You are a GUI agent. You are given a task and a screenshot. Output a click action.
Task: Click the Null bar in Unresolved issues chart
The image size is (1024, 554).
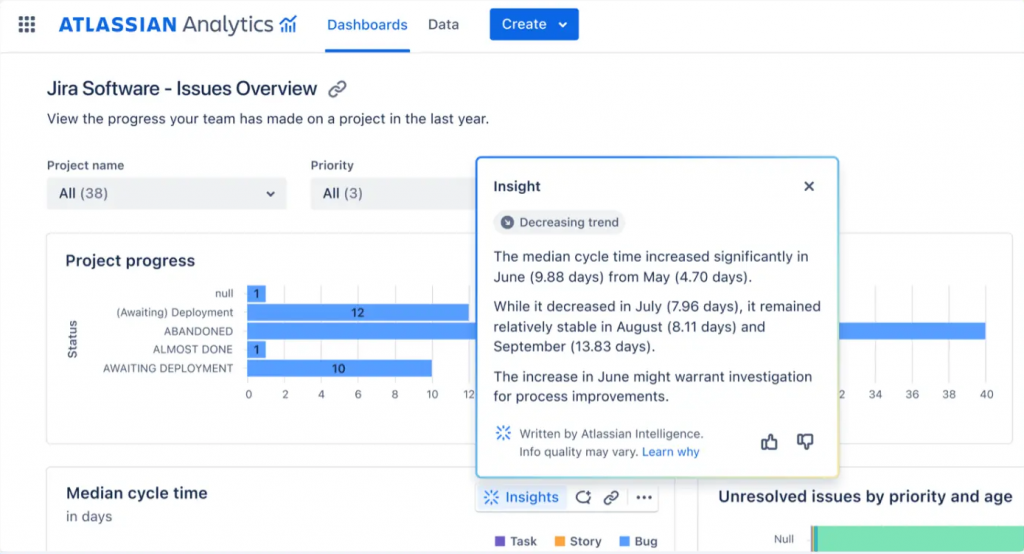click(x=918, y=539)
